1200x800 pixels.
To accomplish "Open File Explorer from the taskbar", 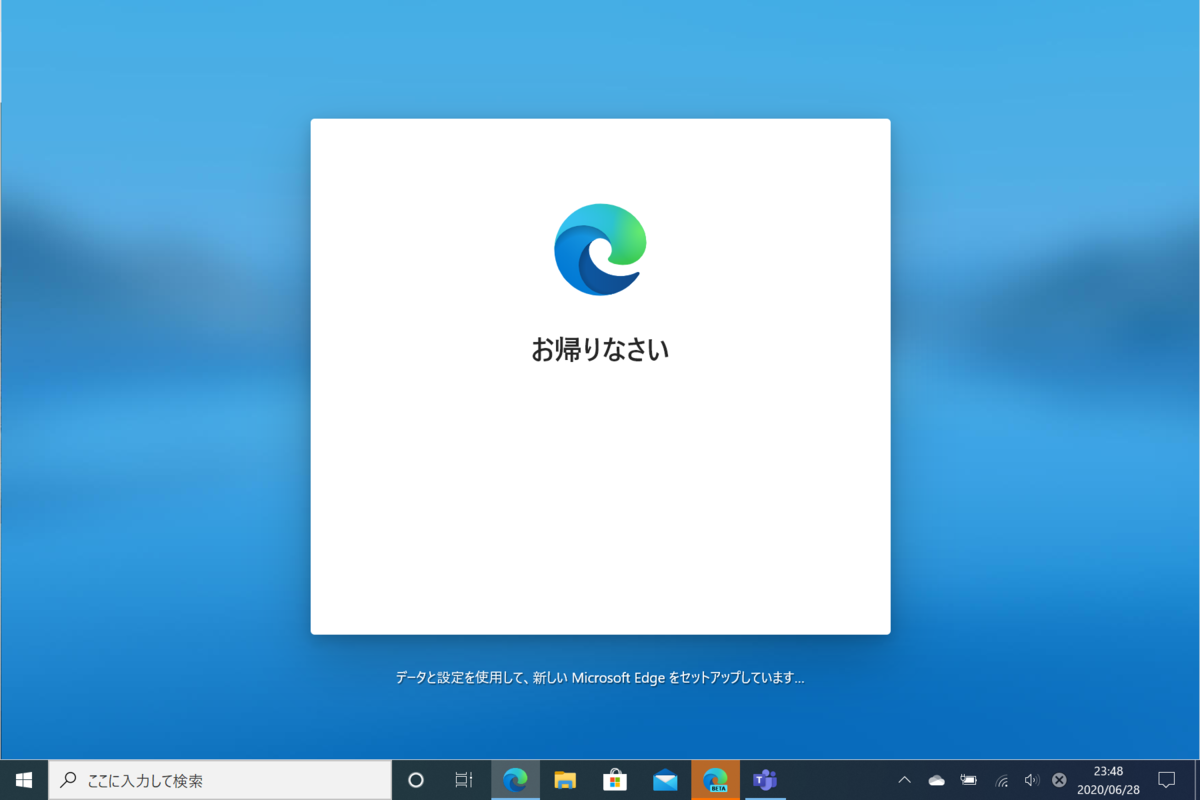I will (x=565, y=780).
